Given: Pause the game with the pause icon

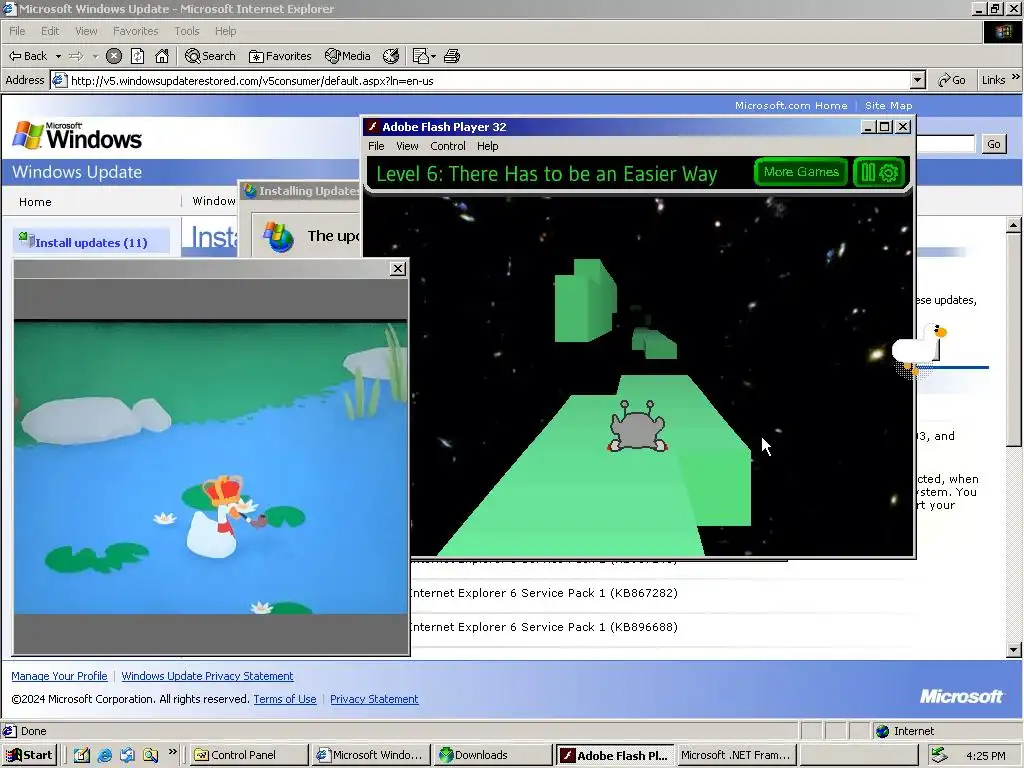Looking at the screenshot, I should (868, 172).
